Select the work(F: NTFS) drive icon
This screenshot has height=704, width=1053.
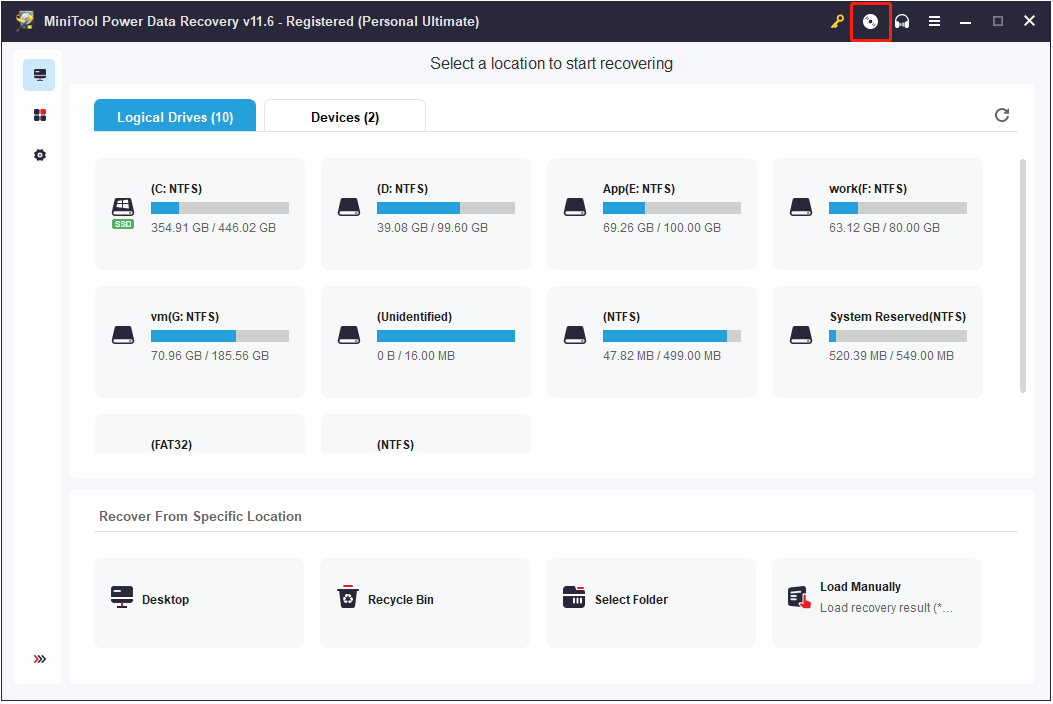pos(800,207)
